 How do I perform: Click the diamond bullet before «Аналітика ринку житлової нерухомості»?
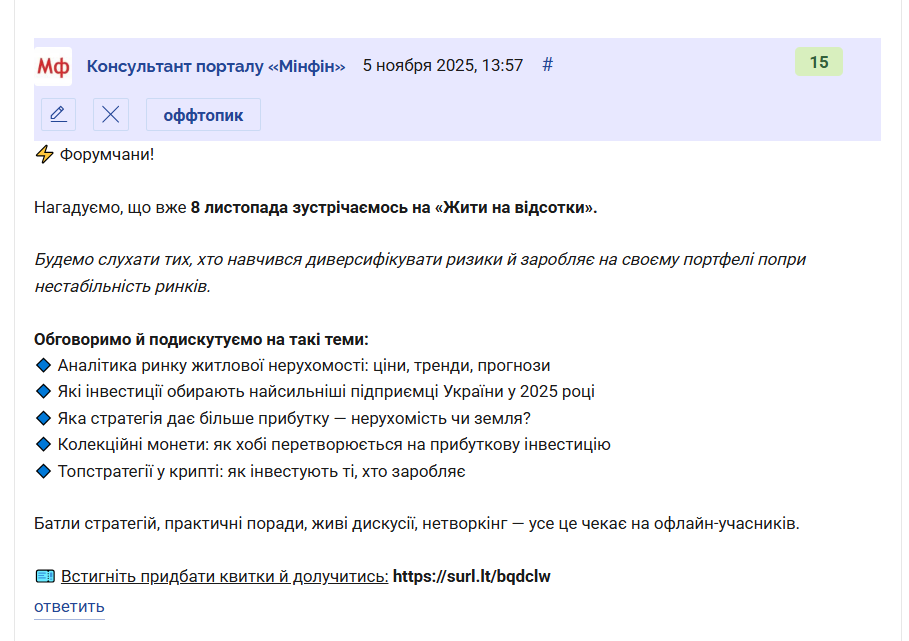point(43,366)
